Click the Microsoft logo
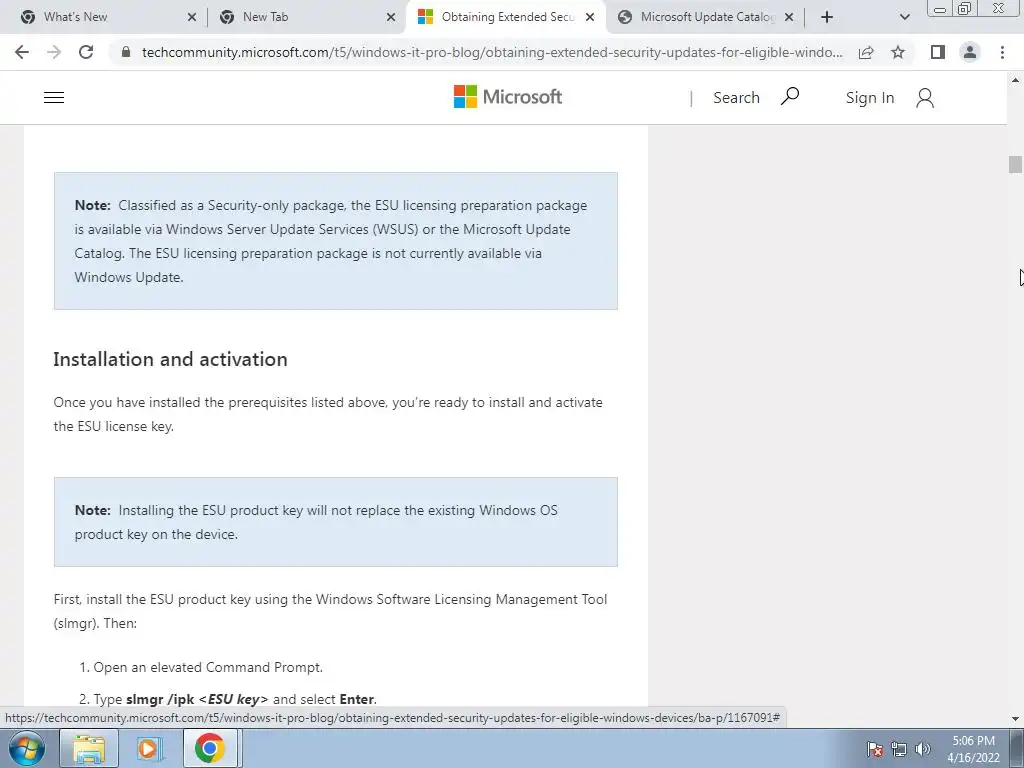1024x768 pixels. 507,97
